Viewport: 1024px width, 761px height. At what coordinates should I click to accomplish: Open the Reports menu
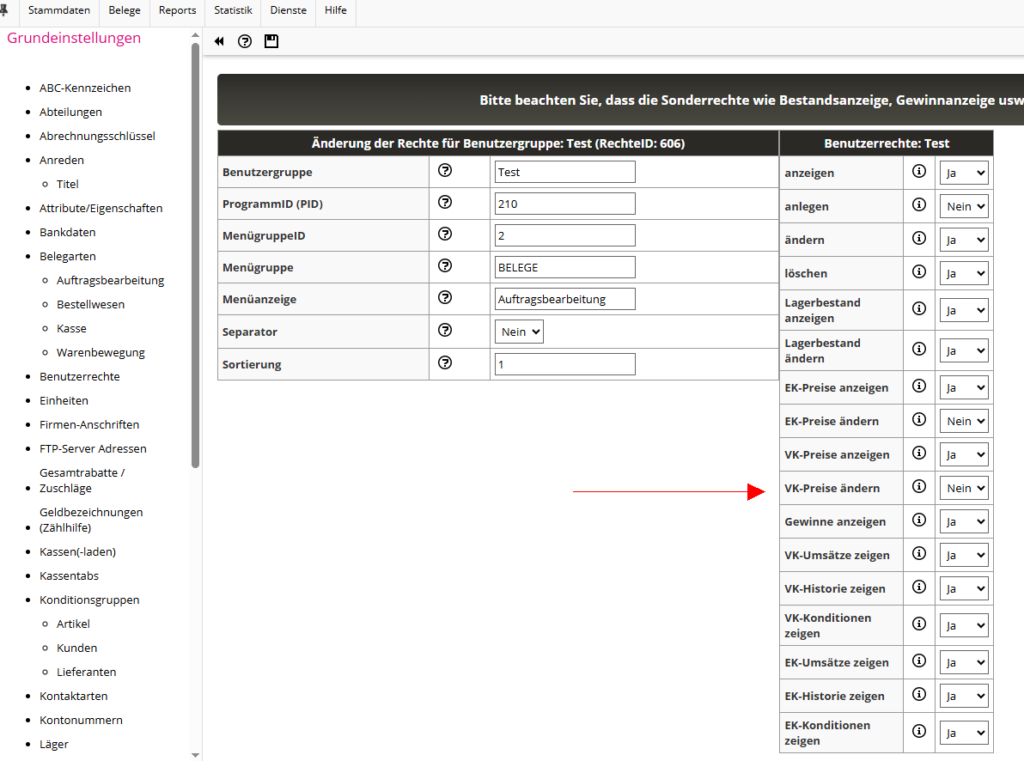point(177,10)
